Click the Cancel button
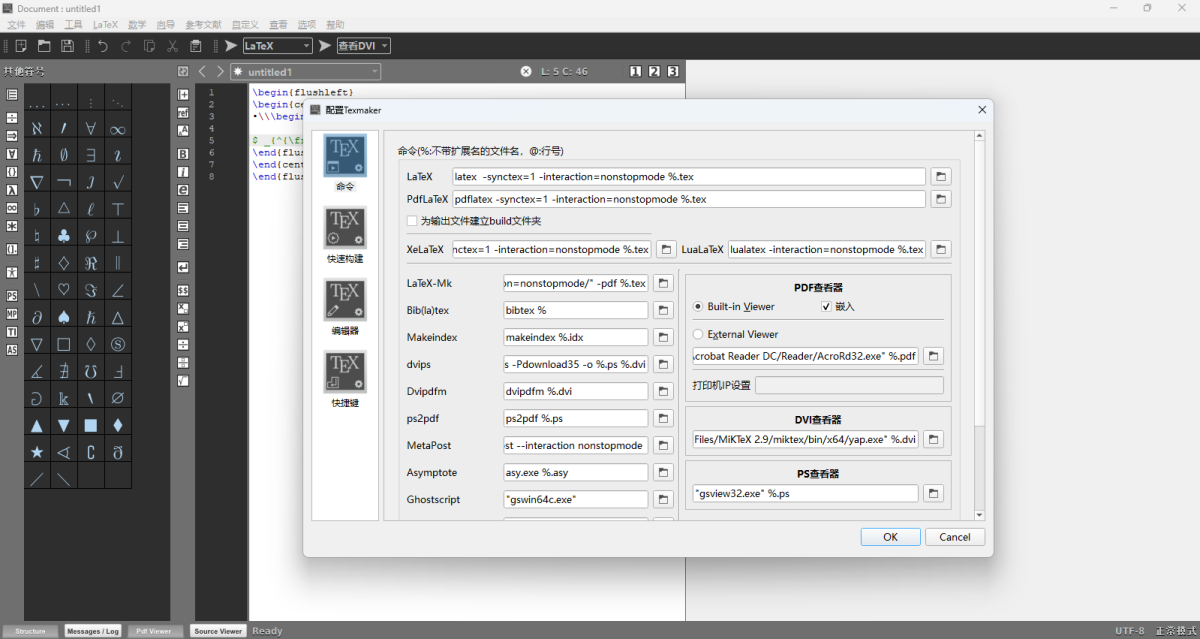Viewport: 1200px width, 639px height. pos(955,537)
